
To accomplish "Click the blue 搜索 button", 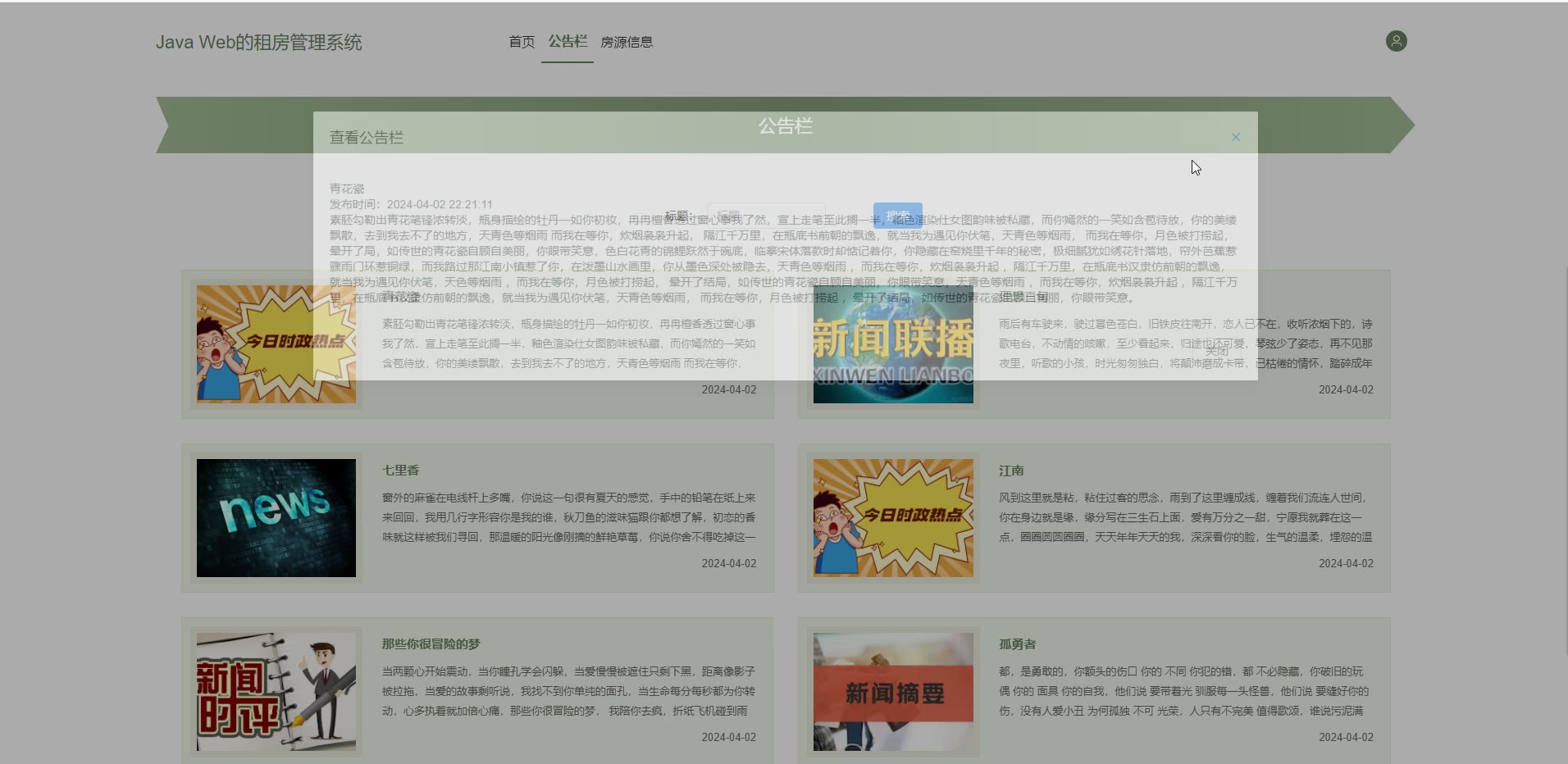I will pyautogui.click(x=898, y=216).
